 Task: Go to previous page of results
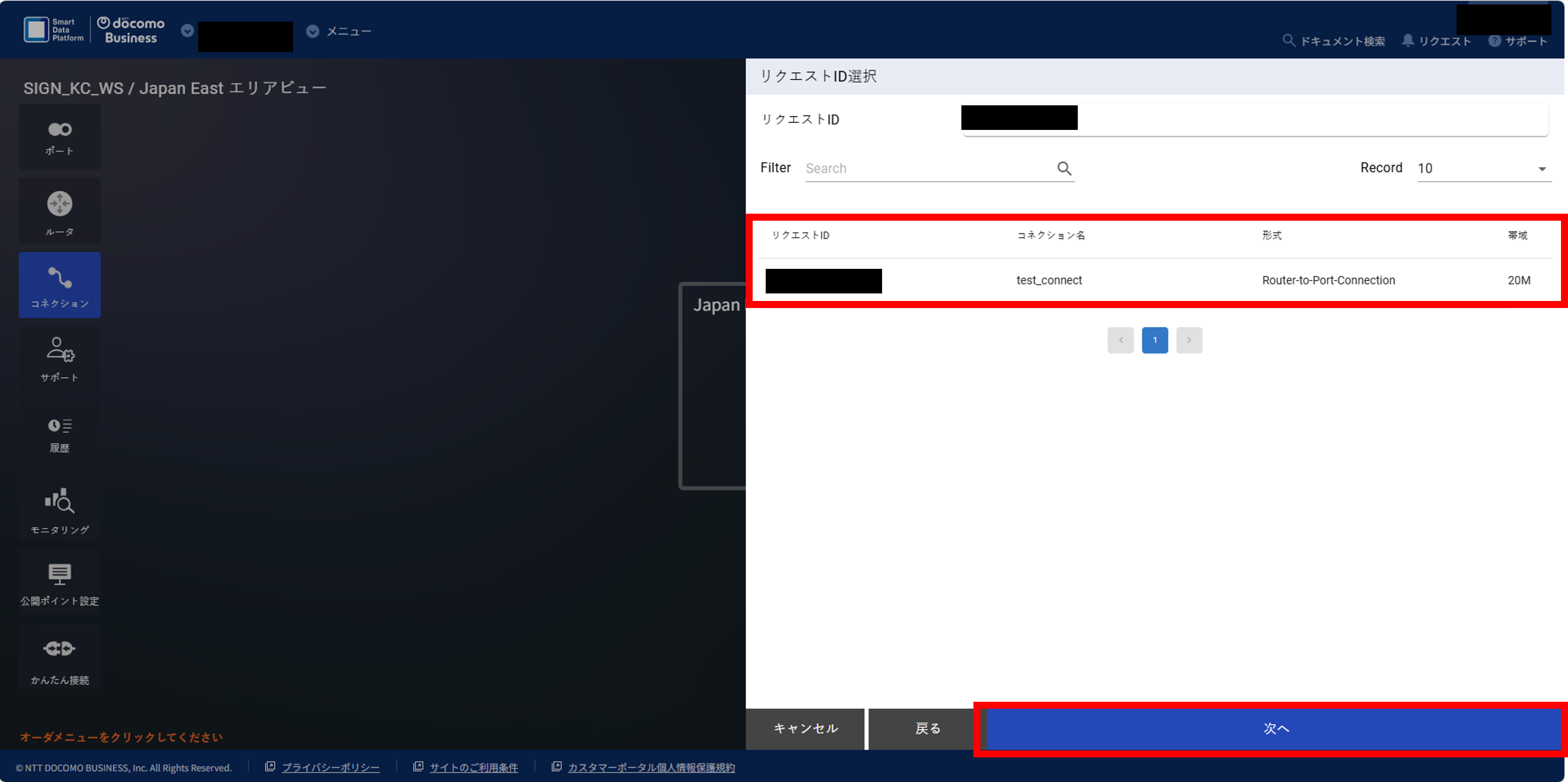1120,340
